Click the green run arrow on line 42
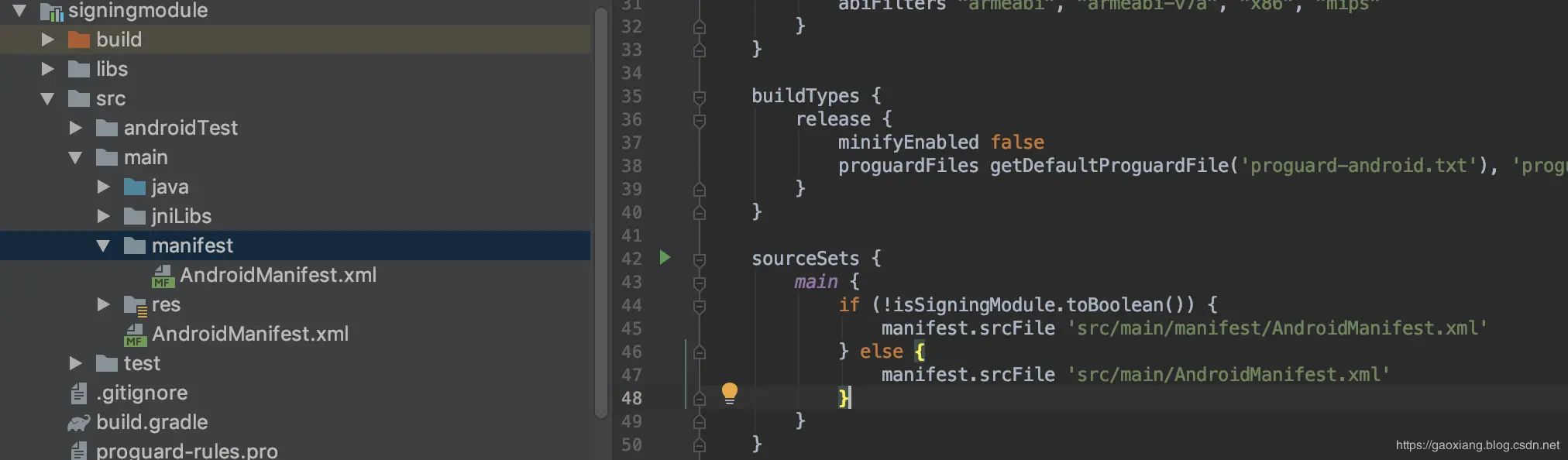Viewport: 1568px width, 460px height. pyautogui.click(x=665, y=257)
